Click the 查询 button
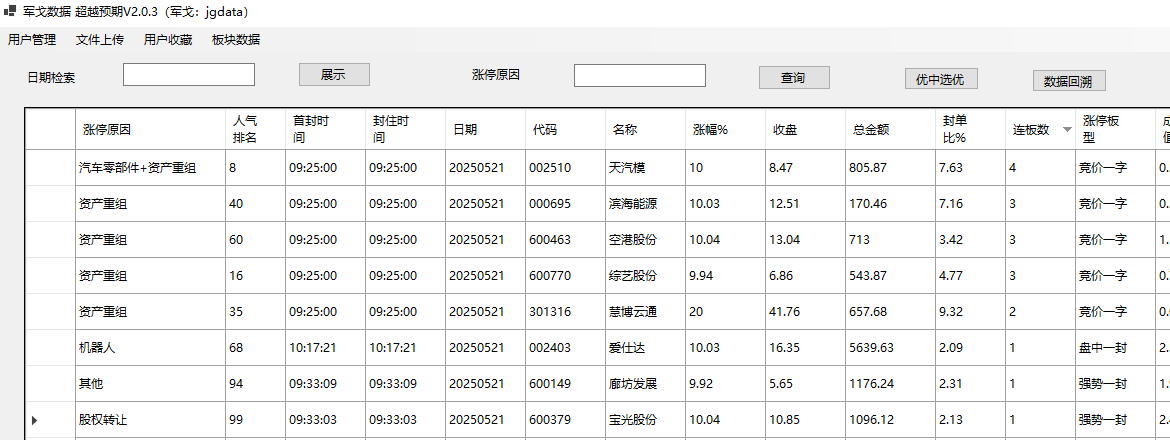This screenshot has width=1170, height=440. pyautogui.click(x=794, y=78)
